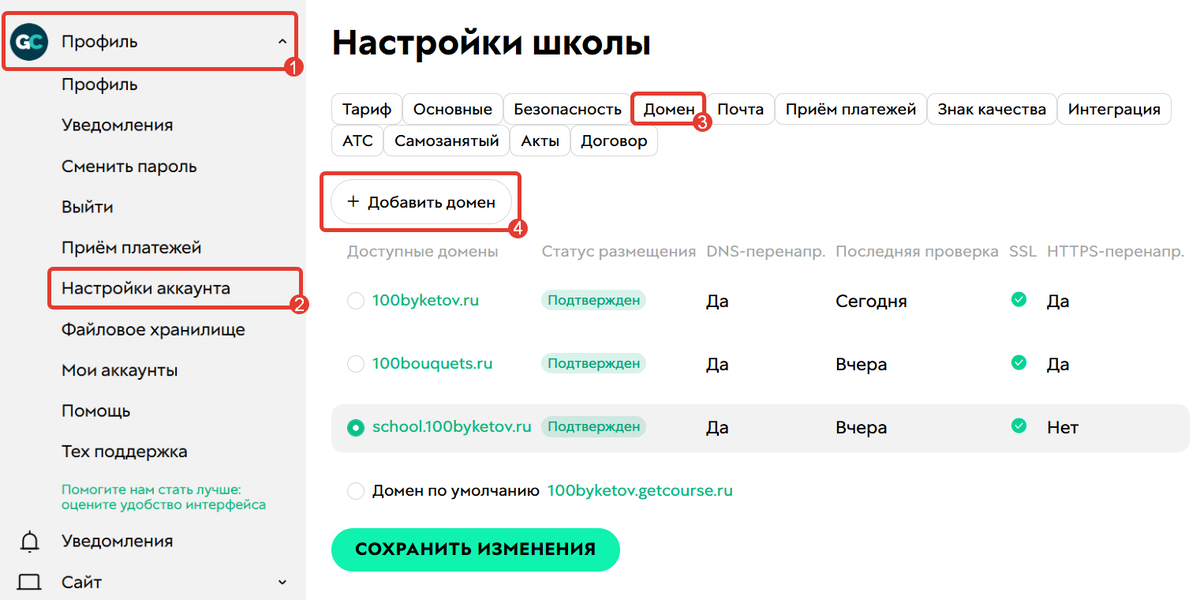1200x600 pixels.
Task: Switch to the Знак качества tab
Action: point(992,109)
